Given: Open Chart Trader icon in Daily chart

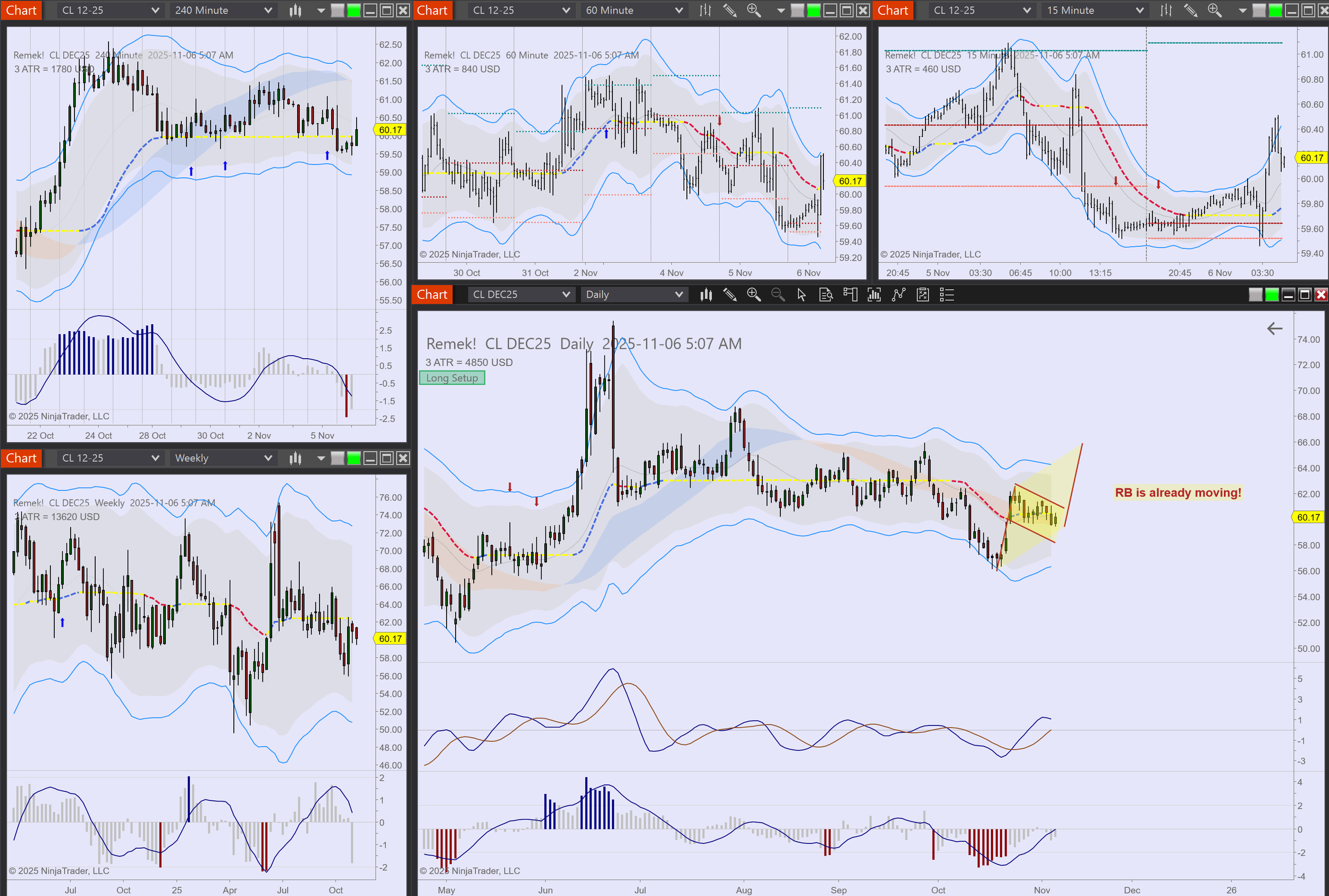Looking at the screenshot, I should click(850, 295).
